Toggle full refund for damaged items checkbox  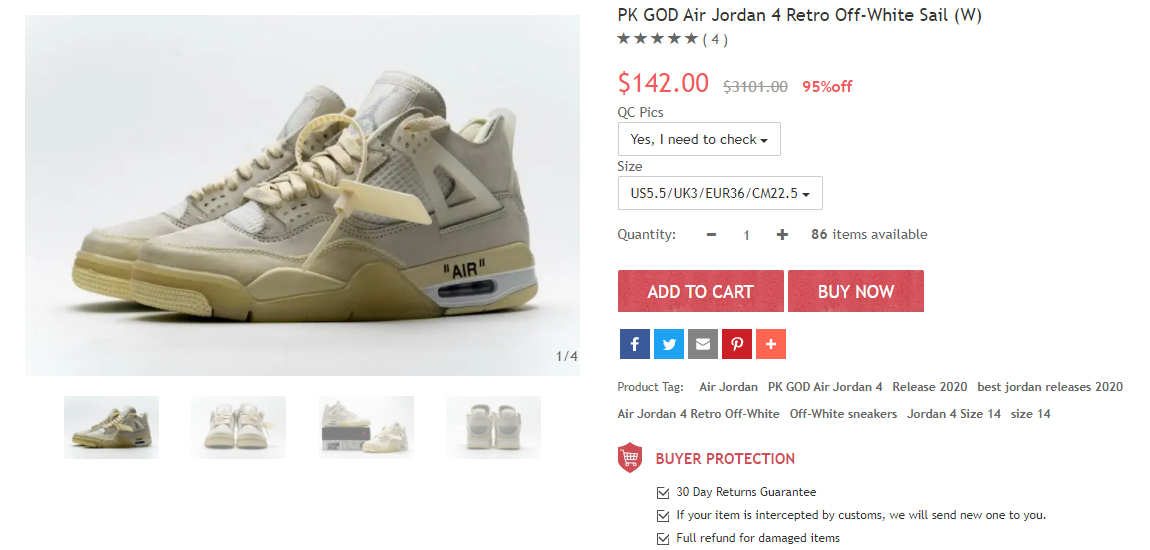click(663, 538)
